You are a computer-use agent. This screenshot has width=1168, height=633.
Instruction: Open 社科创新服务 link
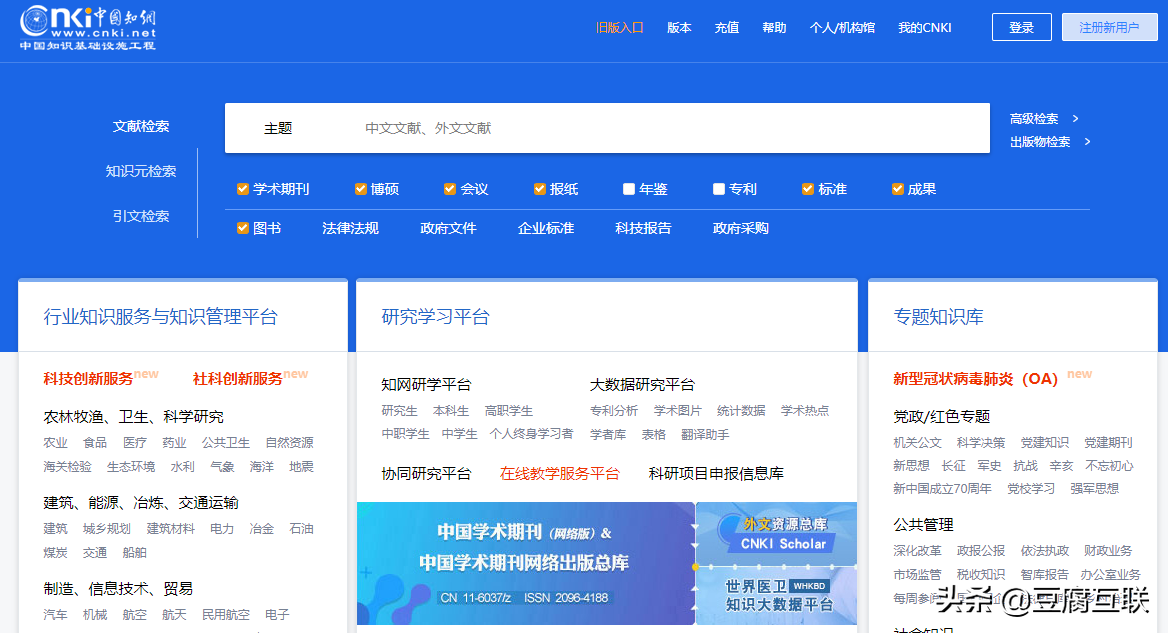[238, 378]
